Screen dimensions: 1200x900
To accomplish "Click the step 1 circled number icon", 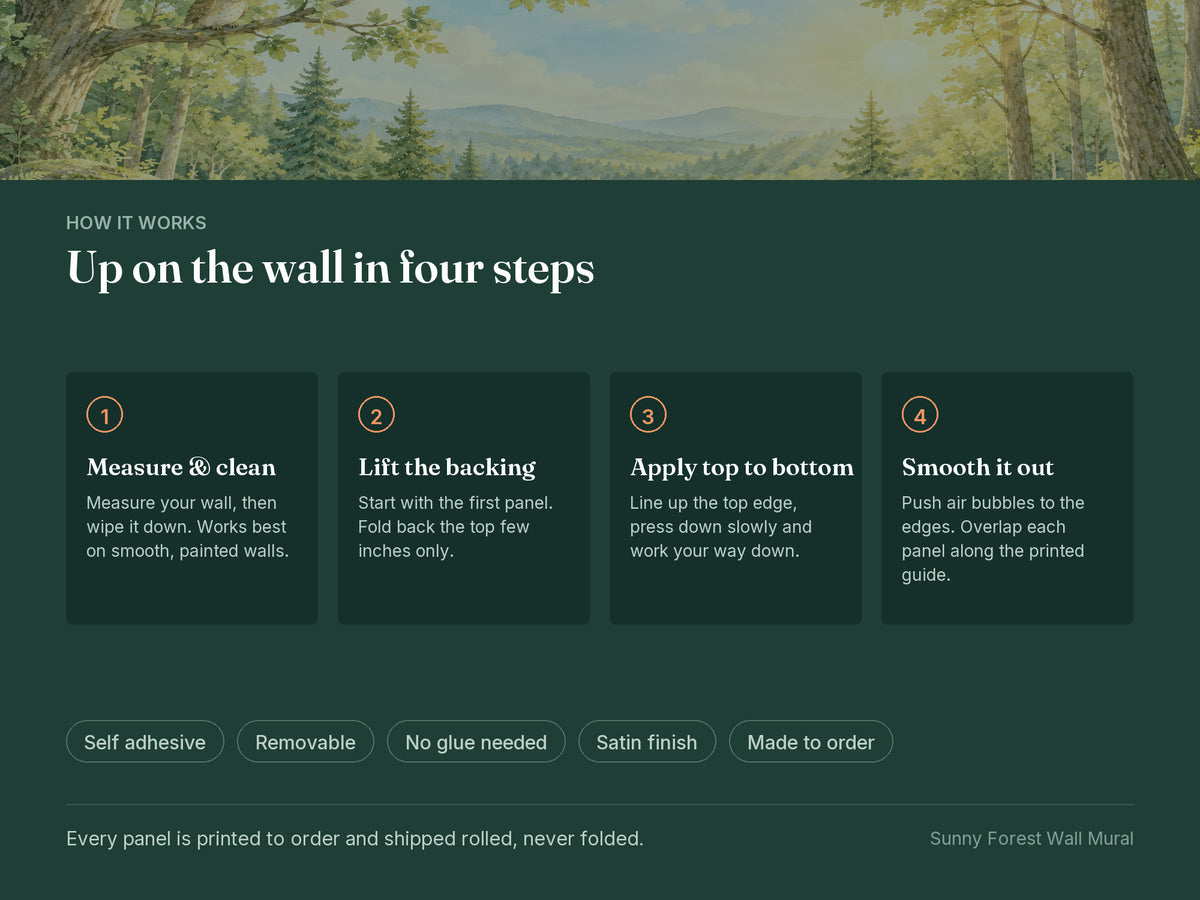I will (x=105, y=415).
